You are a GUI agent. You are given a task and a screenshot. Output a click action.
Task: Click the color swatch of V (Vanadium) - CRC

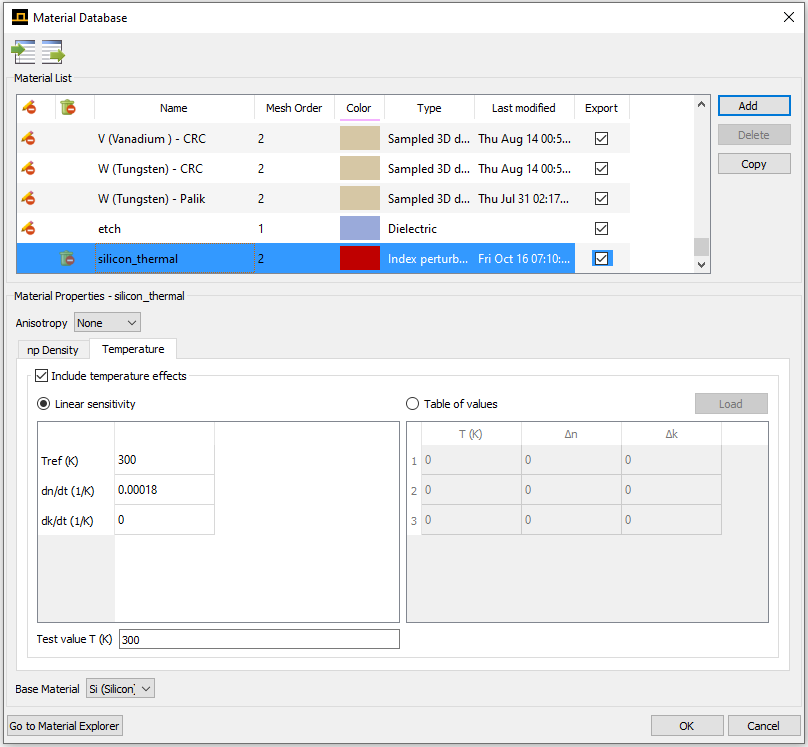(360, 138)
